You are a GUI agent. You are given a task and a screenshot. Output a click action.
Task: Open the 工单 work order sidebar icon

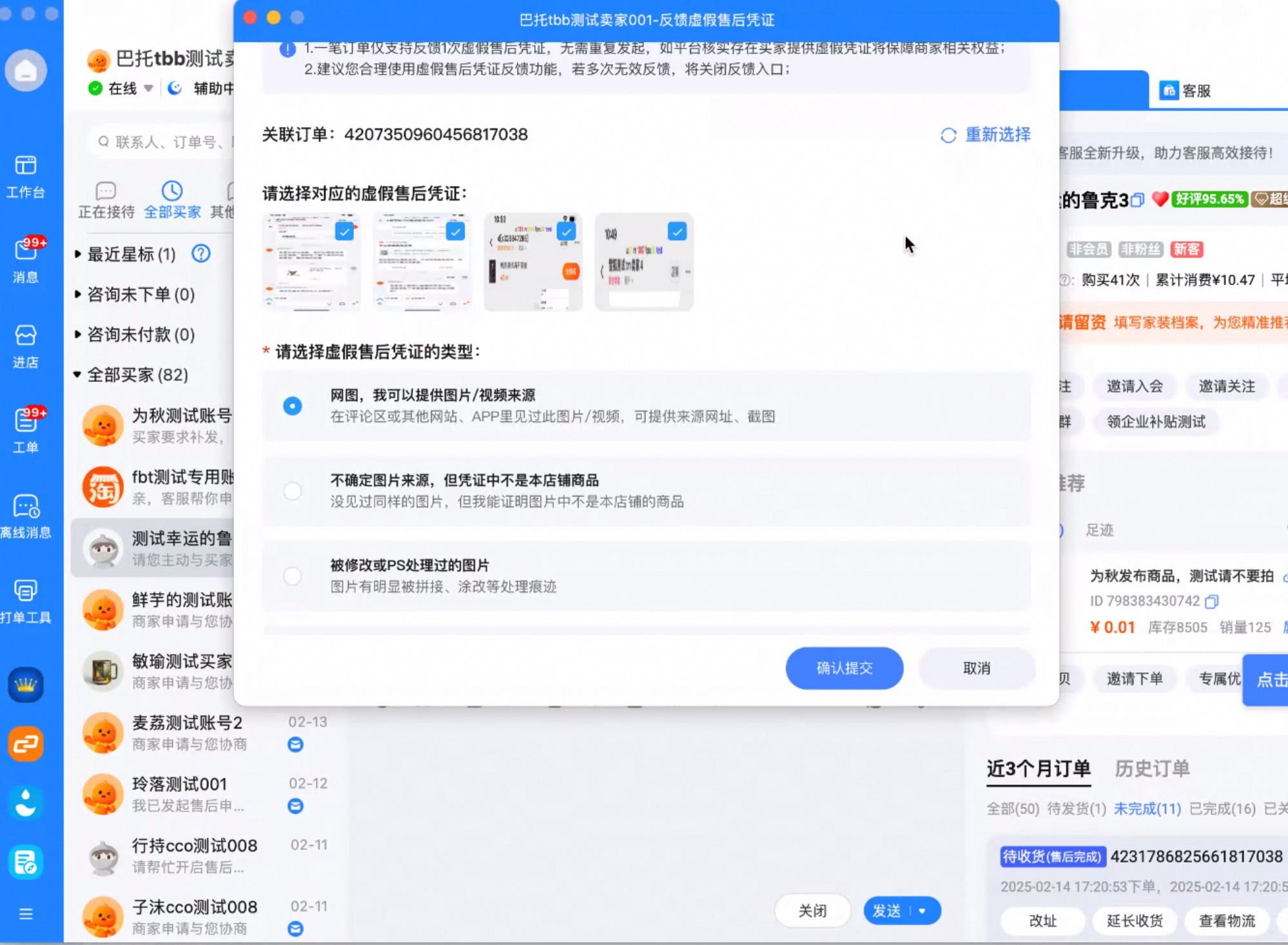tap(25, 431)
